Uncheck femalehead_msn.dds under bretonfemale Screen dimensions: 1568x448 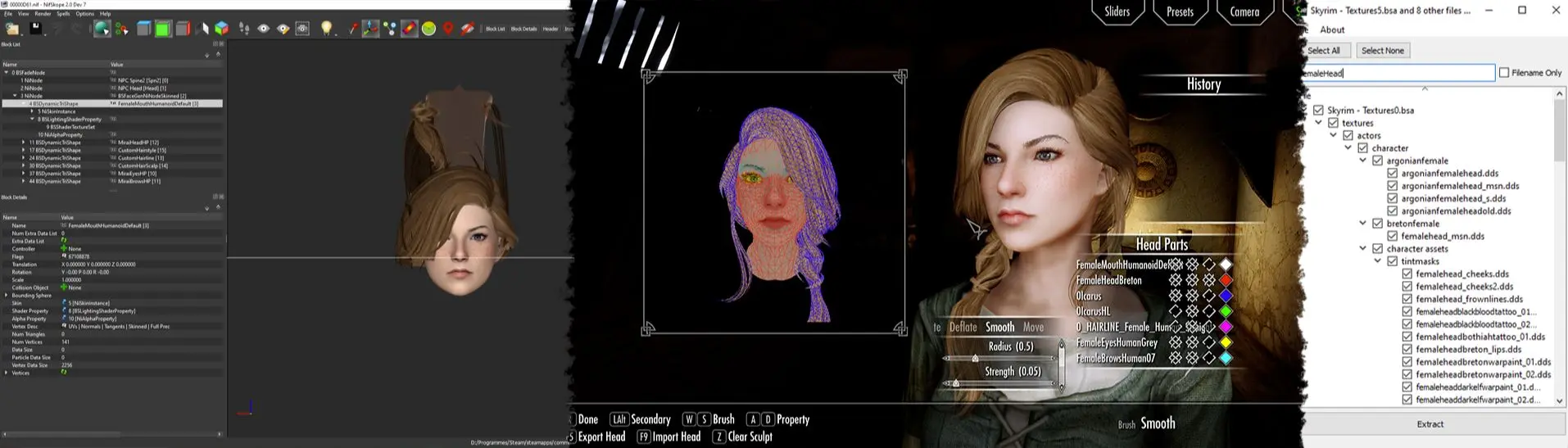[x=1393, y=236]
